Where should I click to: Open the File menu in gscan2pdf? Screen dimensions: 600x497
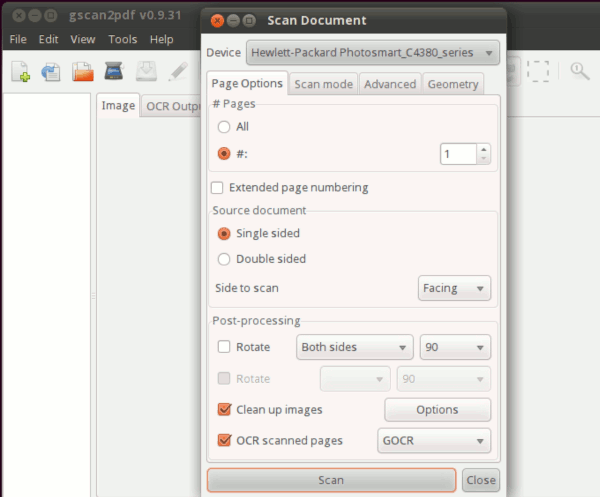pos(18,39)
